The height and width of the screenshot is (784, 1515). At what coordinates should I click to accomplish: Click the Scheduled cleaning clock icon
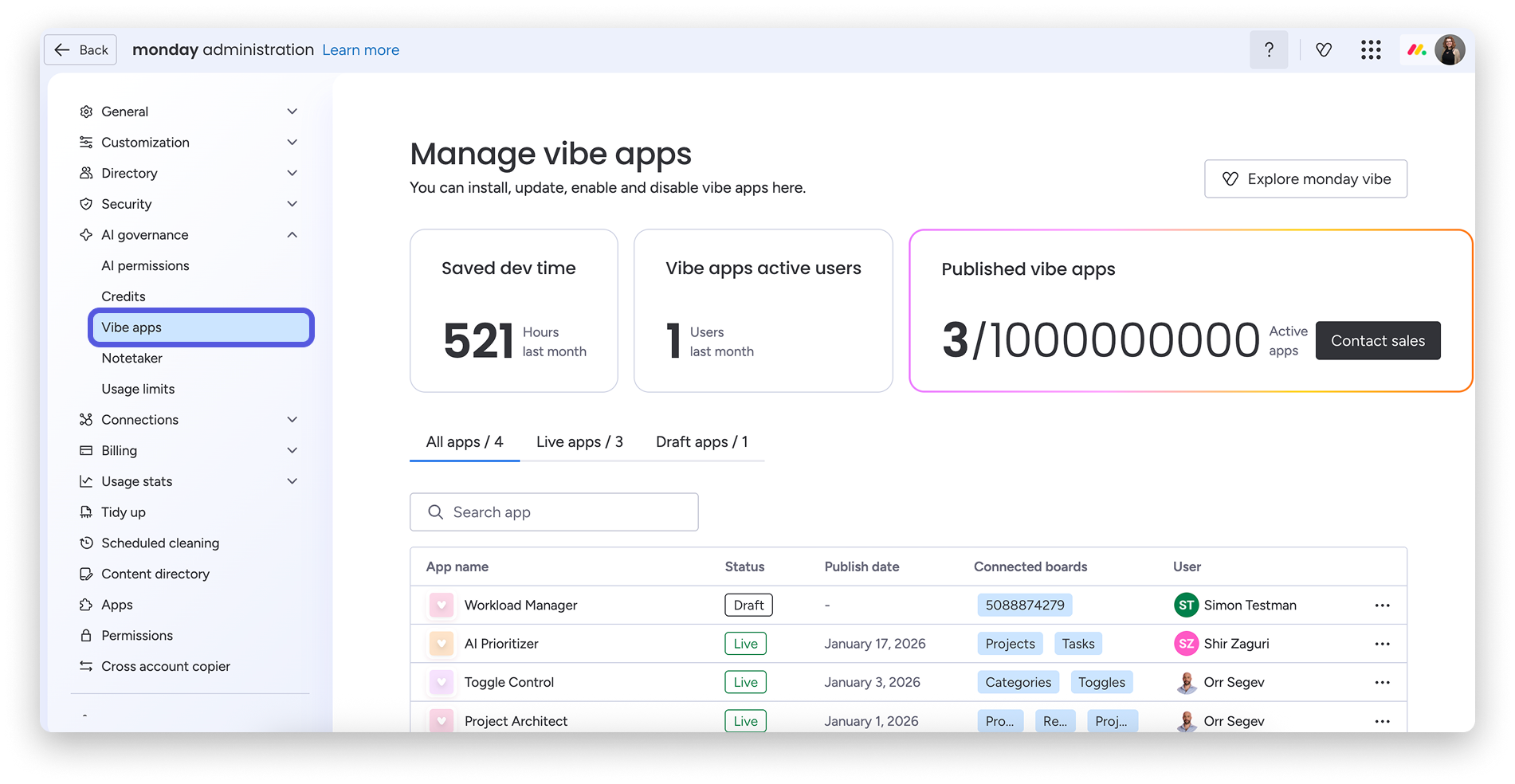[x=86, y=543]
